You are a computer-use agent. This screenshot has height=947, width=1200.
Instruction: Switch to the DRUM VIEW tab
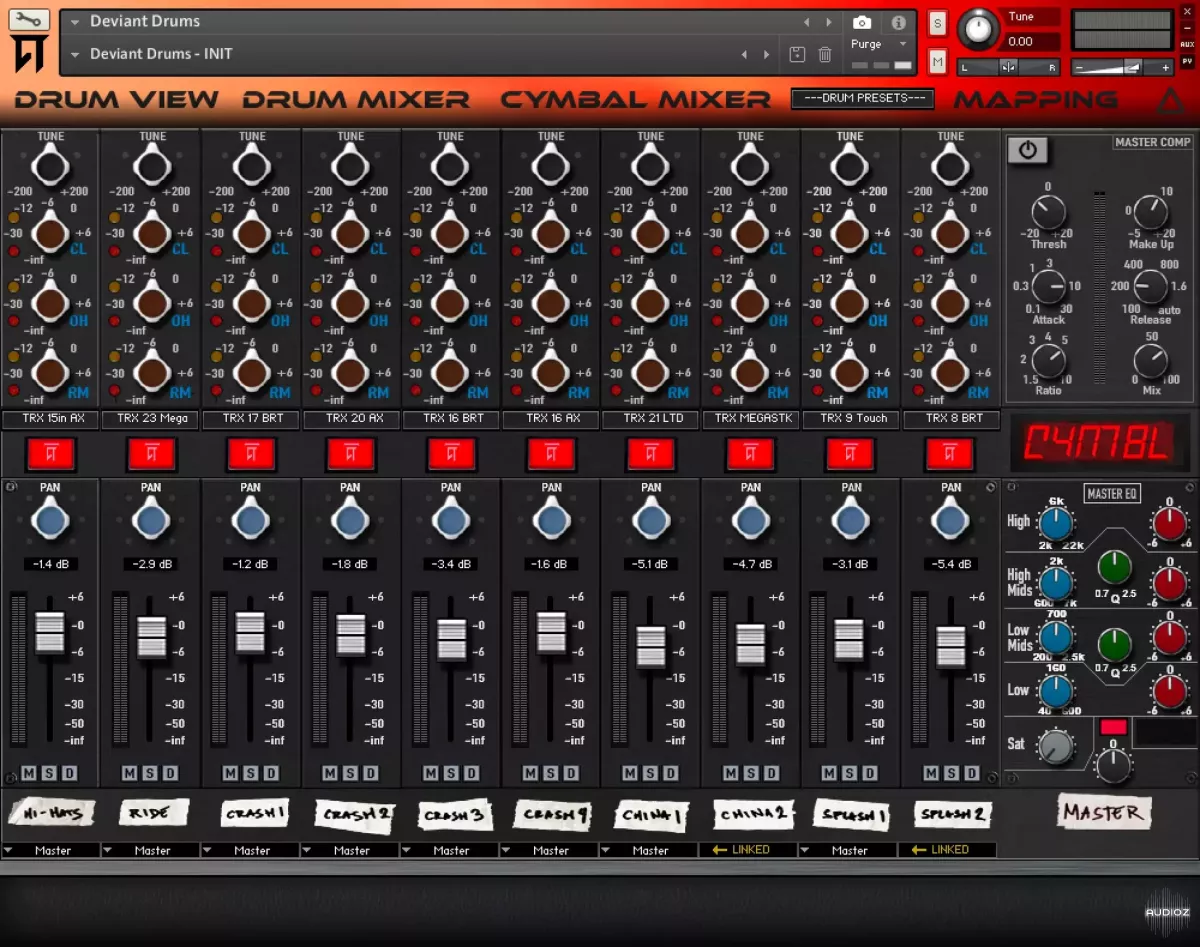point(116,100)
